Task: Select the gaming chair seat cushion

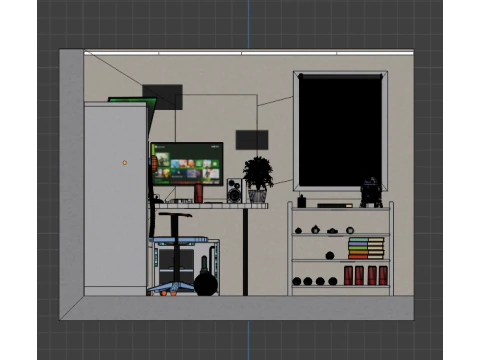Action: click(178, 239)
